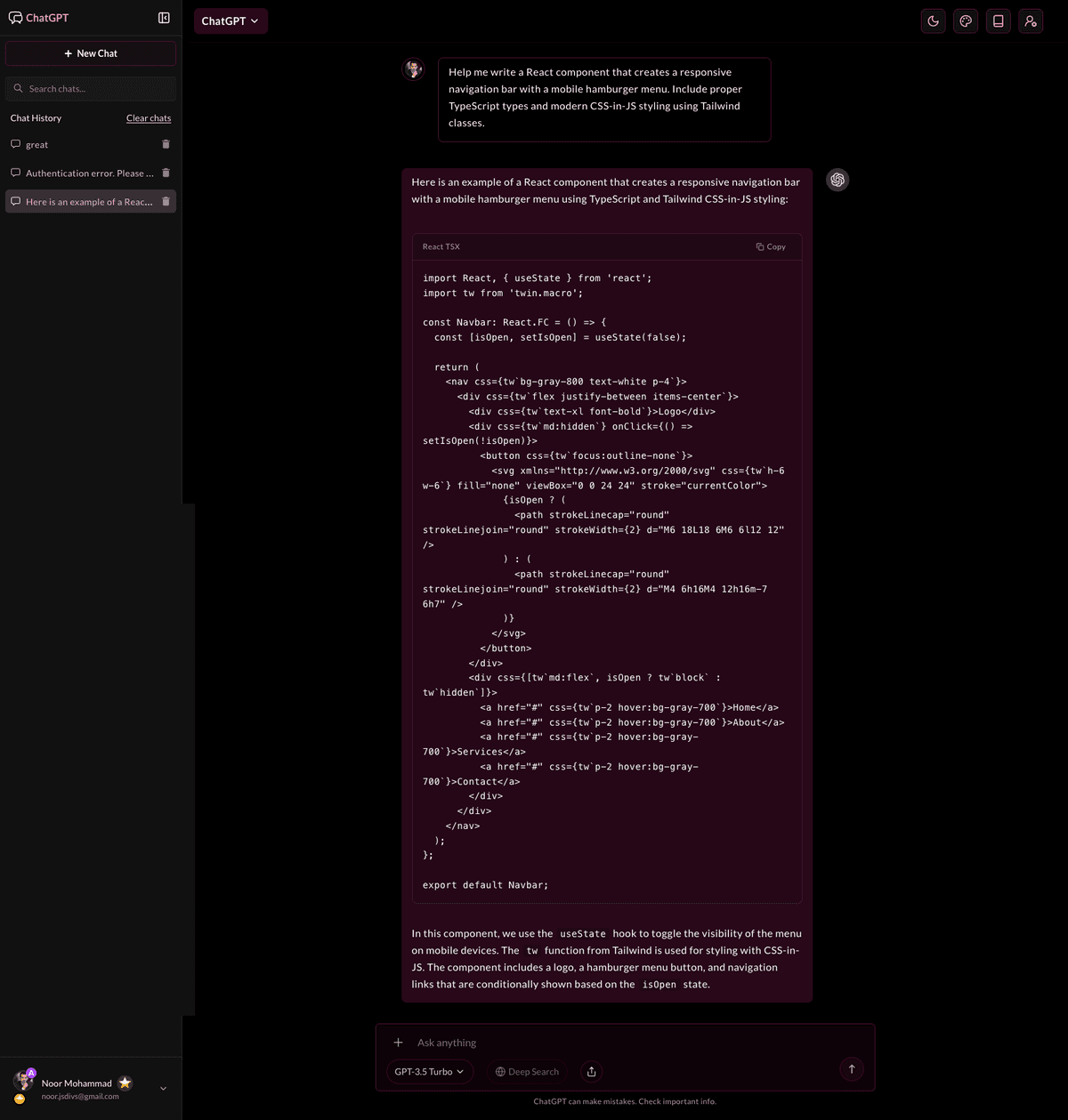
Task: Toggle dark mode moon icon
Action: point(933,21)
